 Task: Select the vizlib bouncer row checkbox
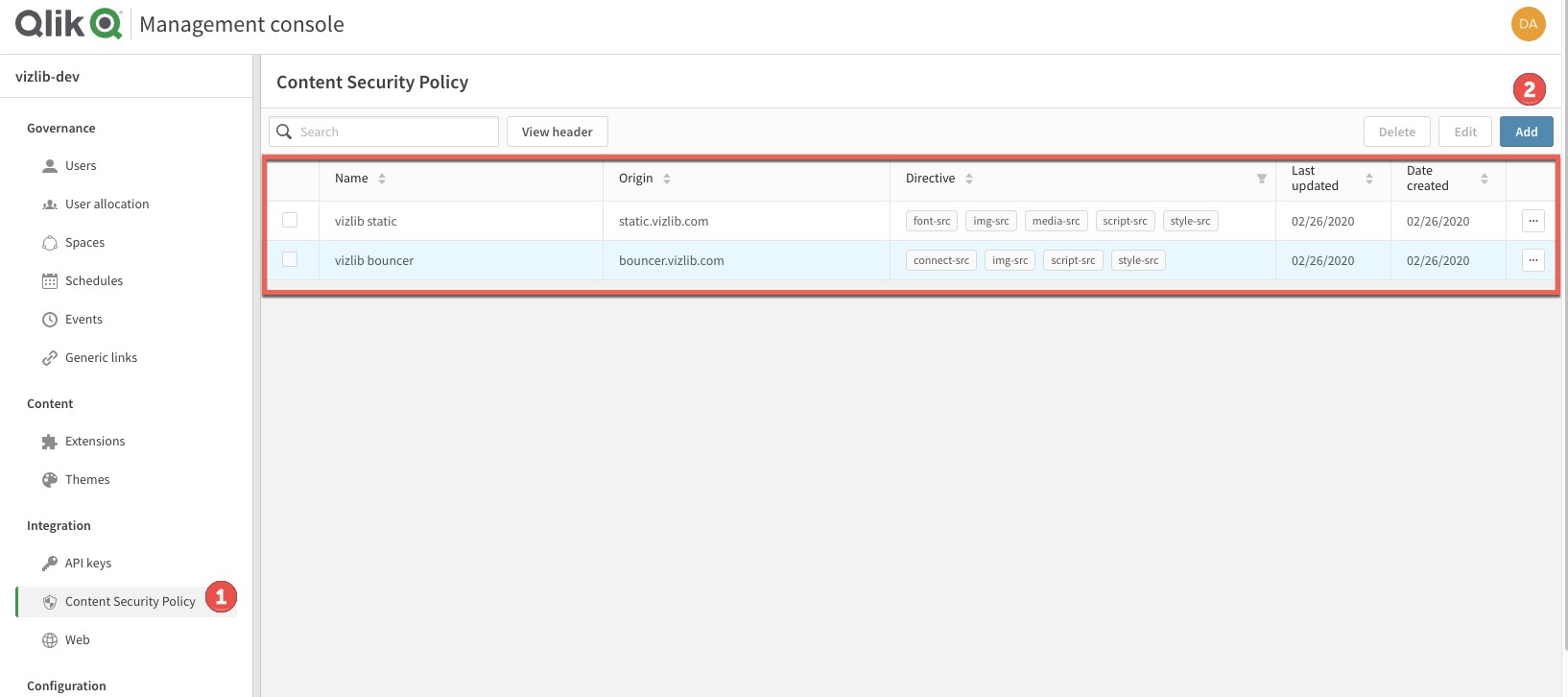[290, 260]
